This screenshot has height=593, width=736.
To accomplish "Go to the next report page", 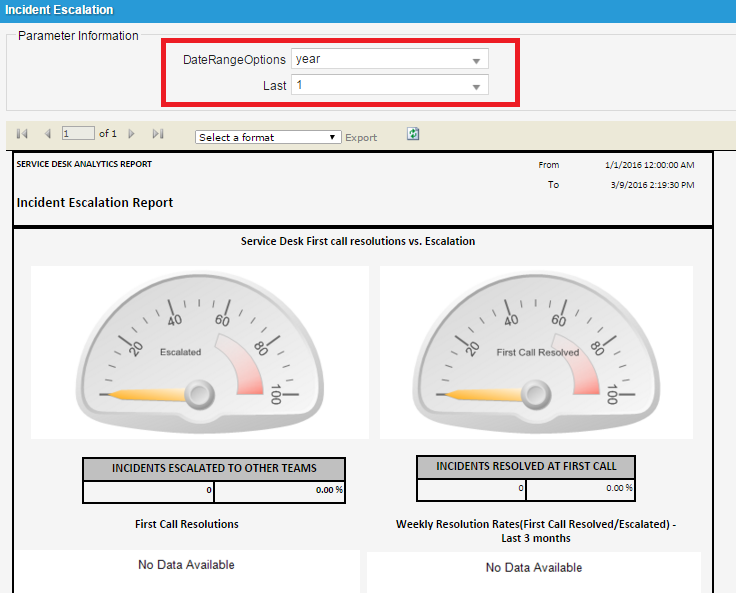I will (x=131, y=134).
